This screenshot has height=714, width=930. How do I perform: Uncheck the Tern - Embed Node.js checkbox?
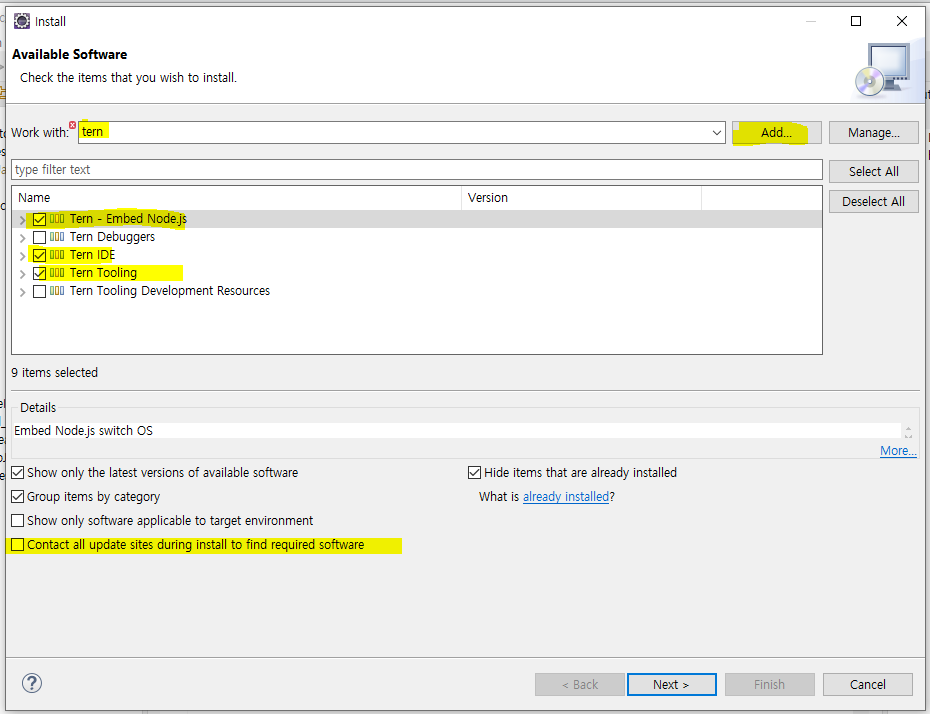click(39, 219)
